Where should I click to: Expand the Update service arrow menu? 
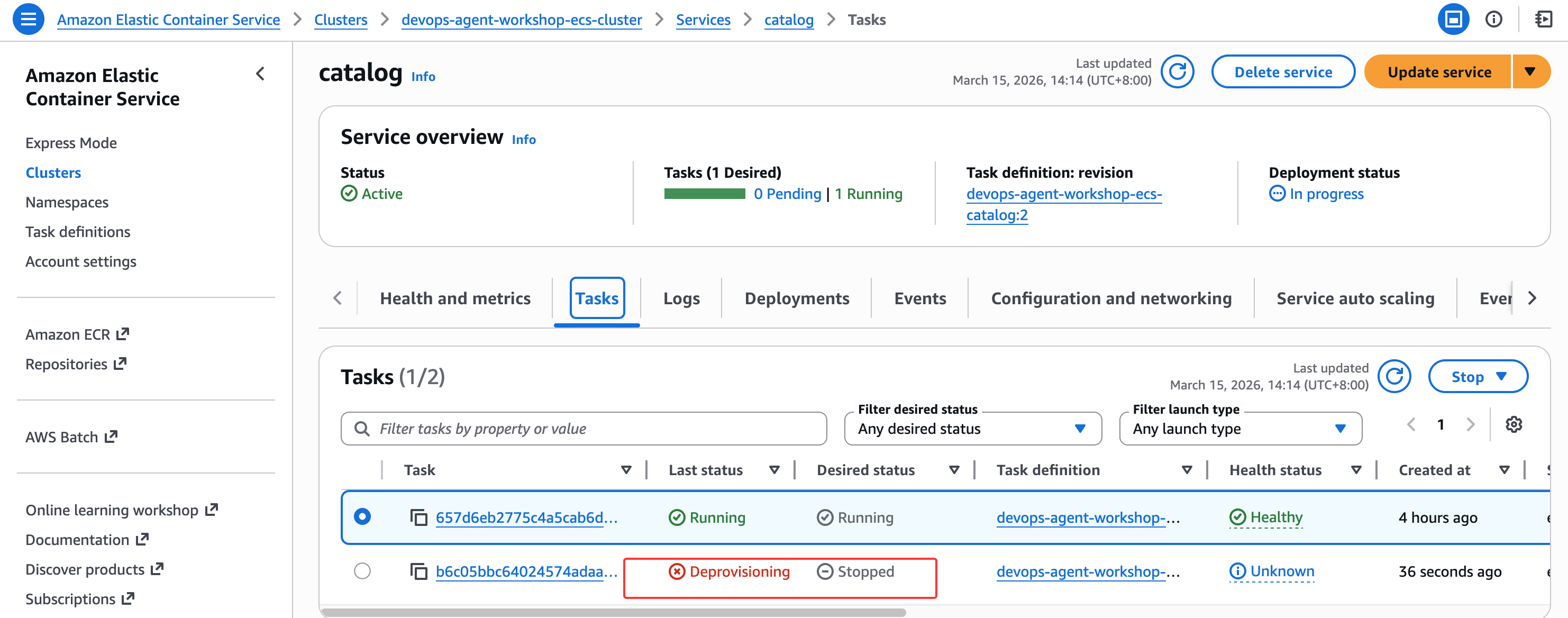(x=1530, y=72)
